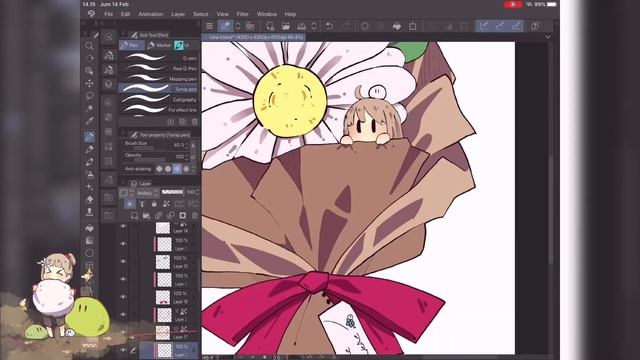The image size is (640, 360).
Task: Click the Export share icon in command bar
Action: [413, 26]
